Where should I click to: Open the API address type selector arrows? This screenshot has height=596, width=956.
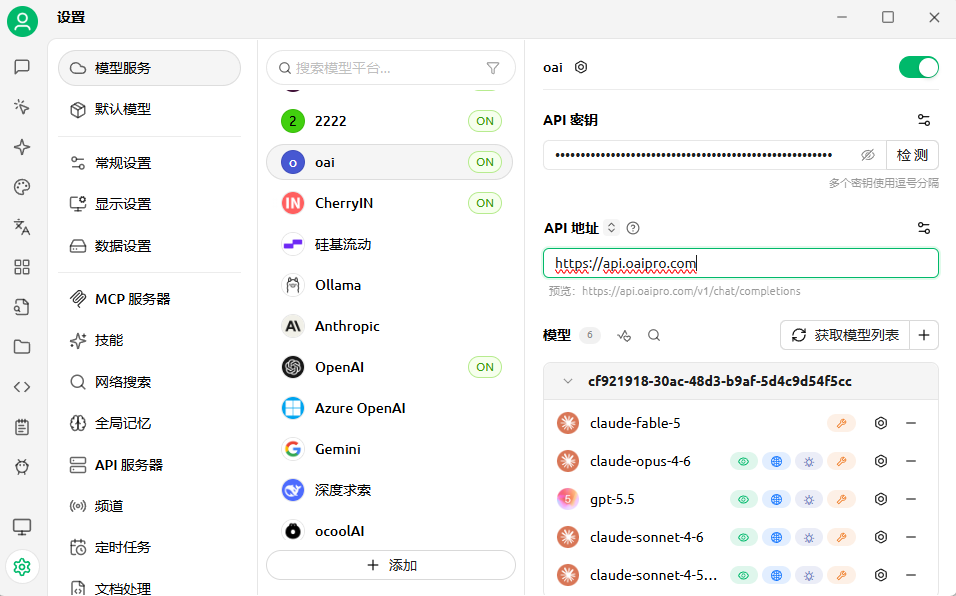(612, 228)
